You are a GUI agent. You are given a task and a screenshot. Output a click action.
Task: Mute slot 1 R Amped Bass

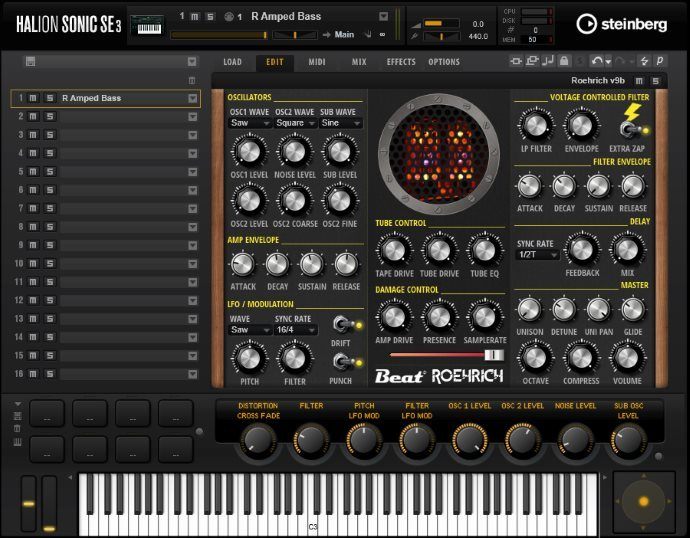33,98
